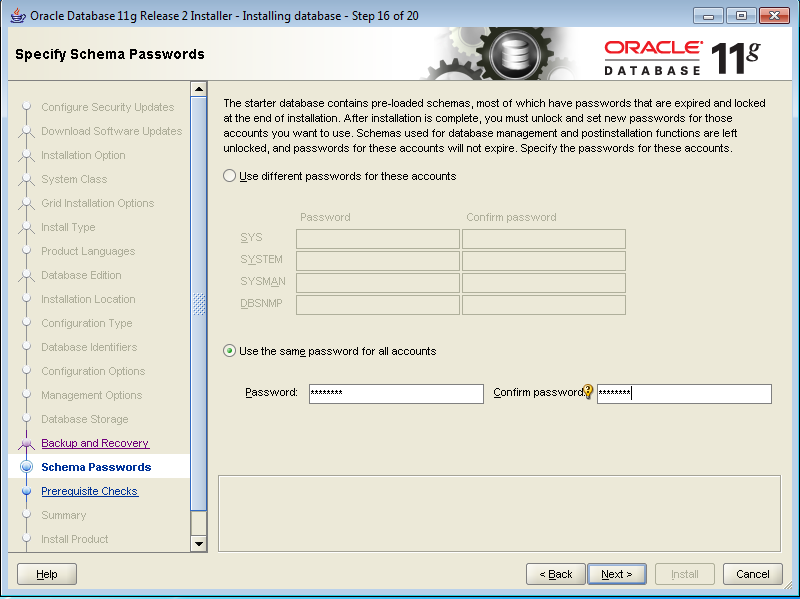Click the SYSMAN password field

(378, 283)
